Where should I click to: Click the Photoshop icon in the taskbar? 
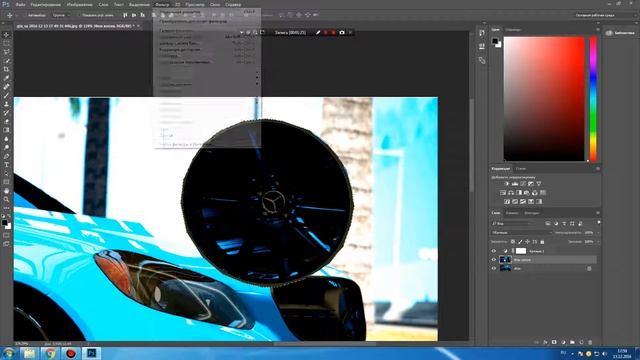pyautogui.click(x=91, y=353)
